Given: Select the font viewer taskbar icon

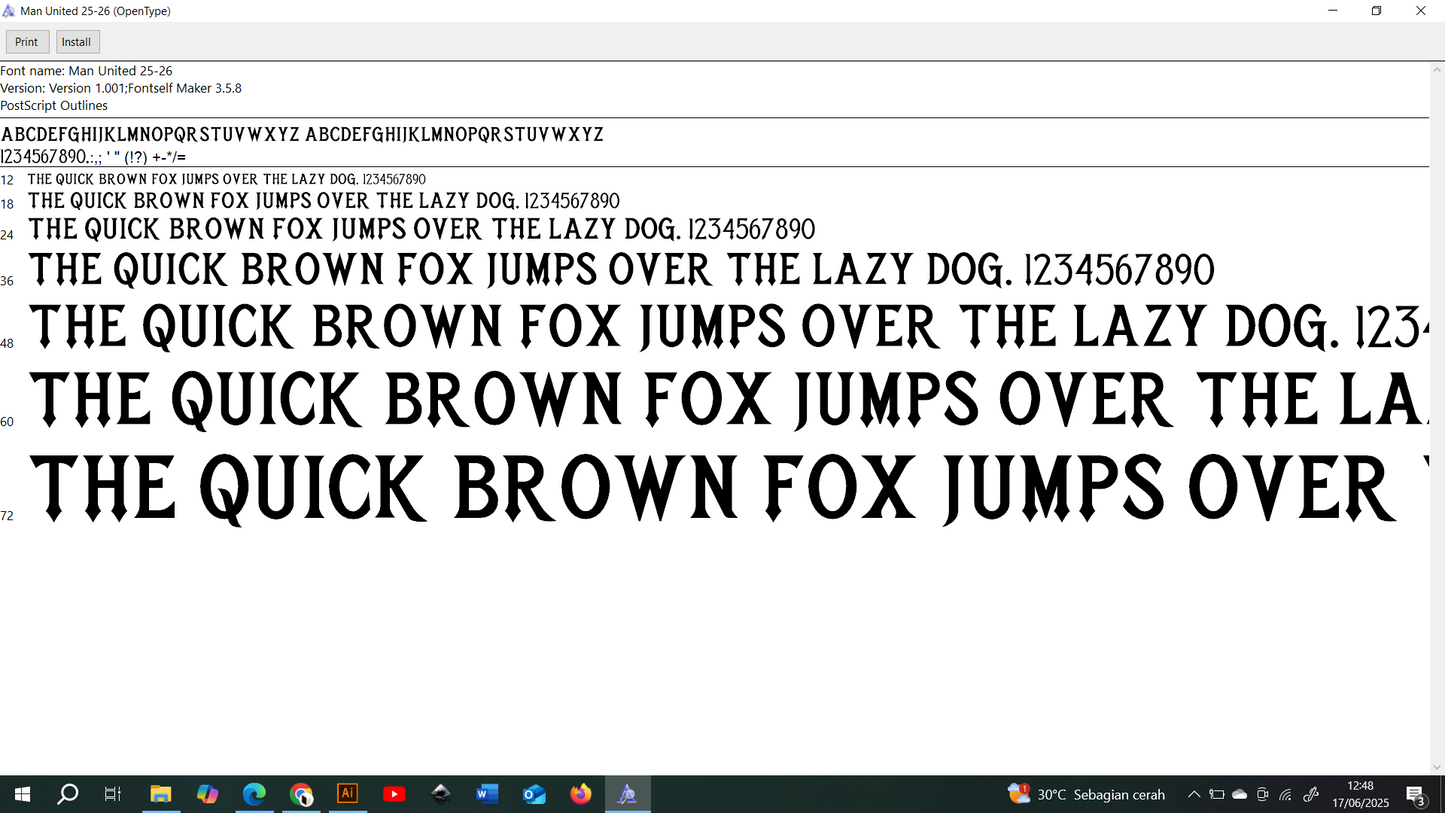Looking at the screenshot, I should click(x=627, y=794).
